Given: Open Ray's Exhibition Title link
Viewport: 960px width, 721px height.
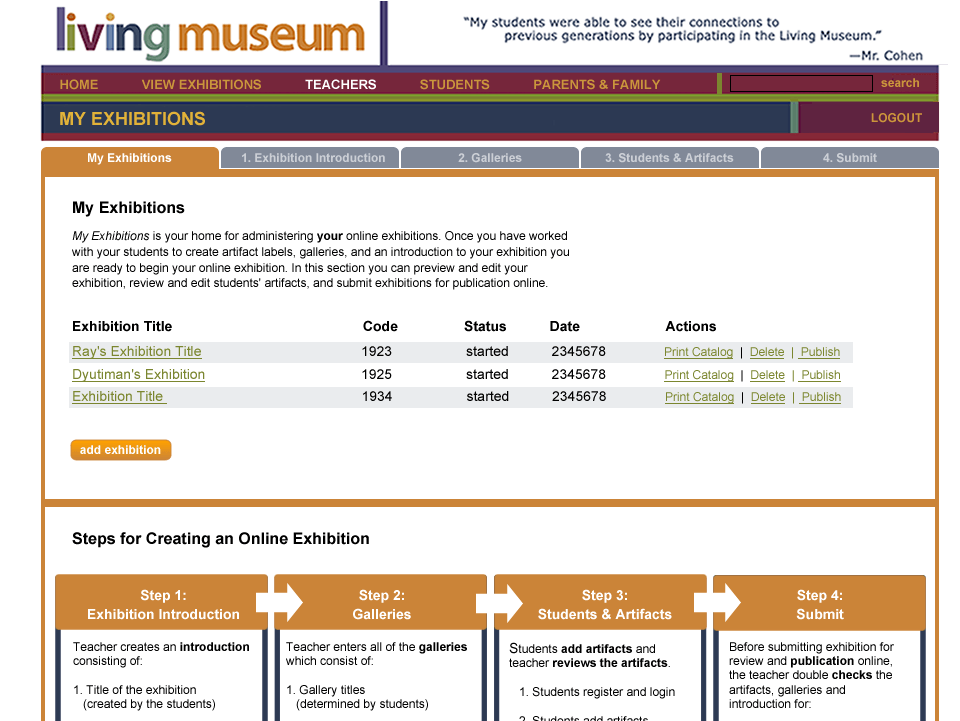Looking at the screenshot, I should (137, 351).
